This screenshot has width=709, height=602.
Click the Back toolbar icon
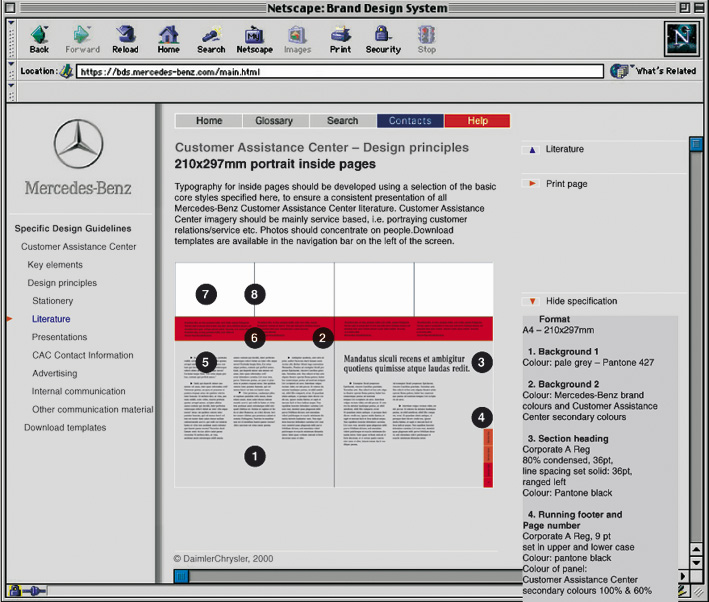point(39,34)
